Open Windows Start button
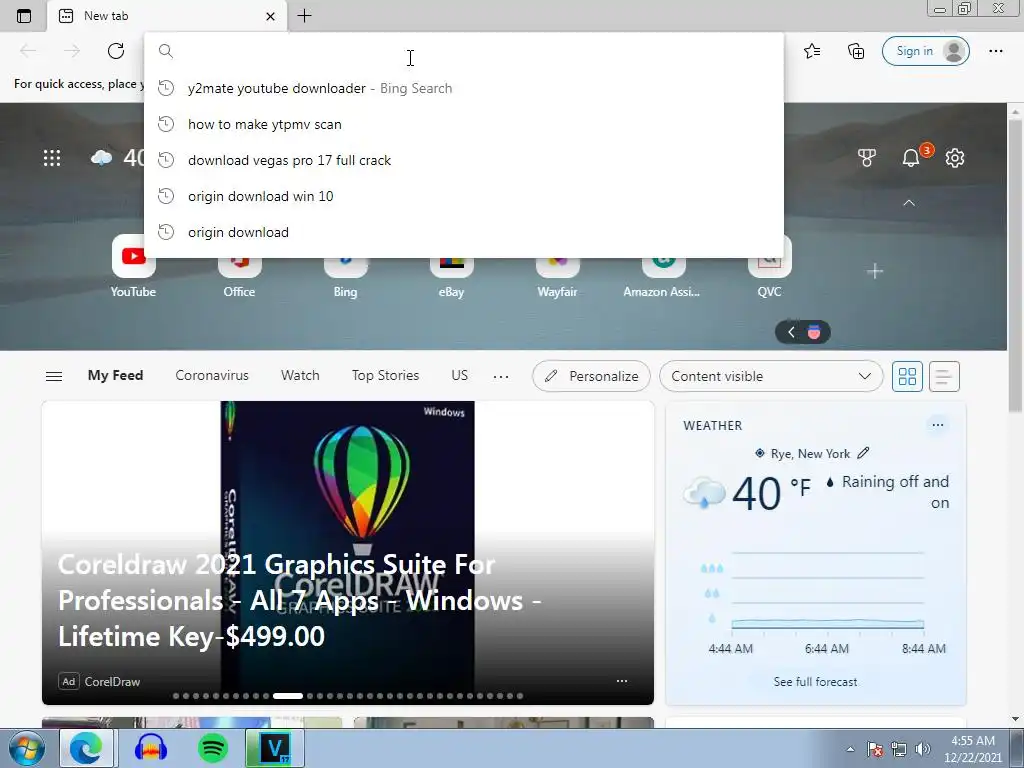The height and width of the screenshot is (768, 1024). [27, 748]
